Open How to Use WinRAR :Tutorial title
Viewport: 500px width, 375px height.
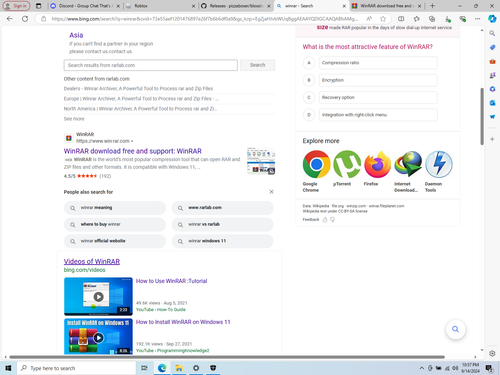point(171,281)
